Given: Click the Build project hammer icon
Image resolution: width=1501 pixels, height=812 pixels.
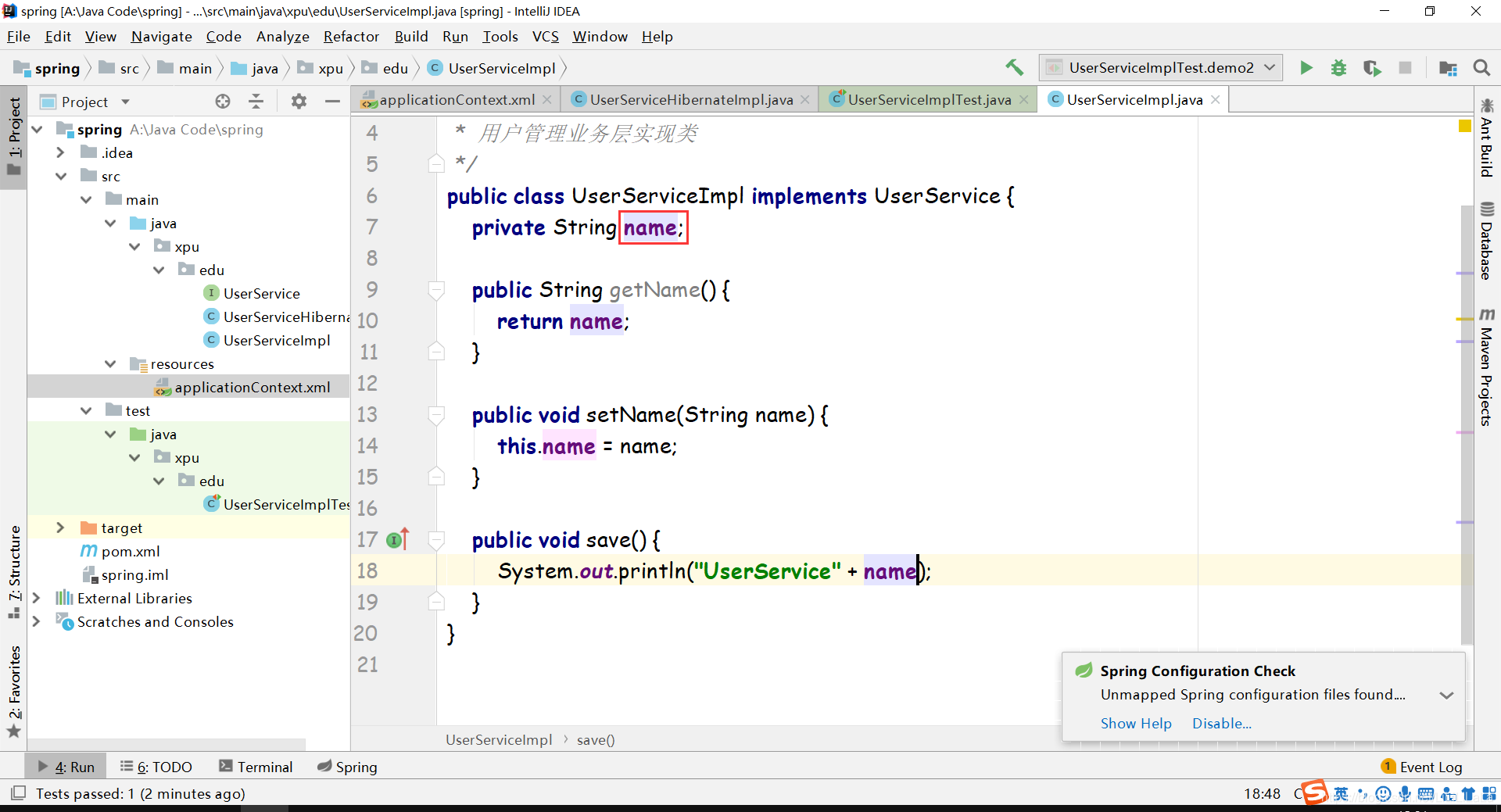Looking at the screenshot, I should click(x=1014, y=68).
